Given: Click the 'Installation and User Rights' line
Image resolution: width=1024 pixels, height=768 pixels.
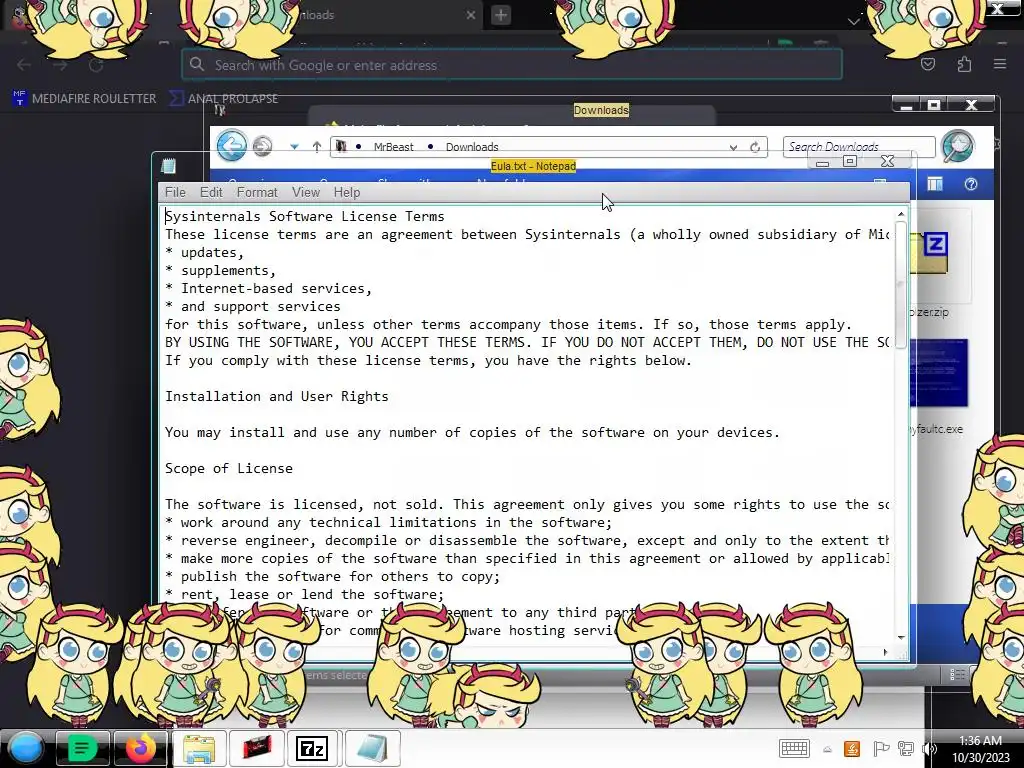Looking at the screenshot, I should tap(276, 396).
